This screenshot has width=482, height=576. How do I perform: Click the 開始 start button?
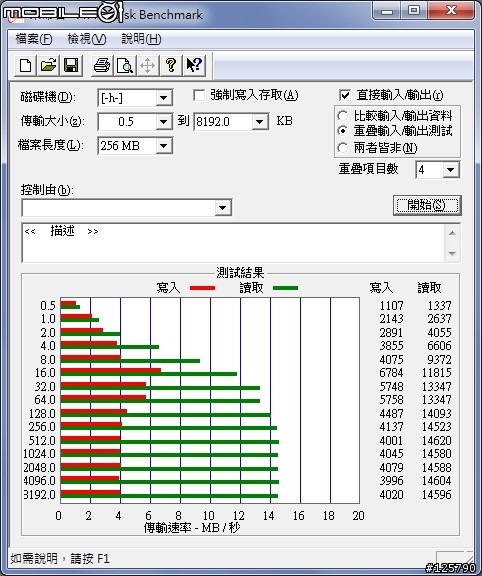point(427,205)
